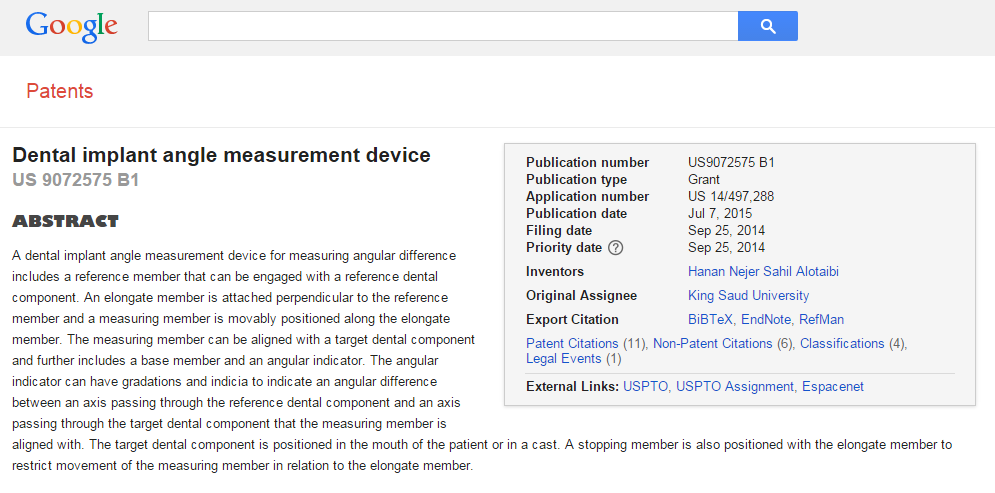
Task: Export citation as BiBTeX
Action: (710, 320)
